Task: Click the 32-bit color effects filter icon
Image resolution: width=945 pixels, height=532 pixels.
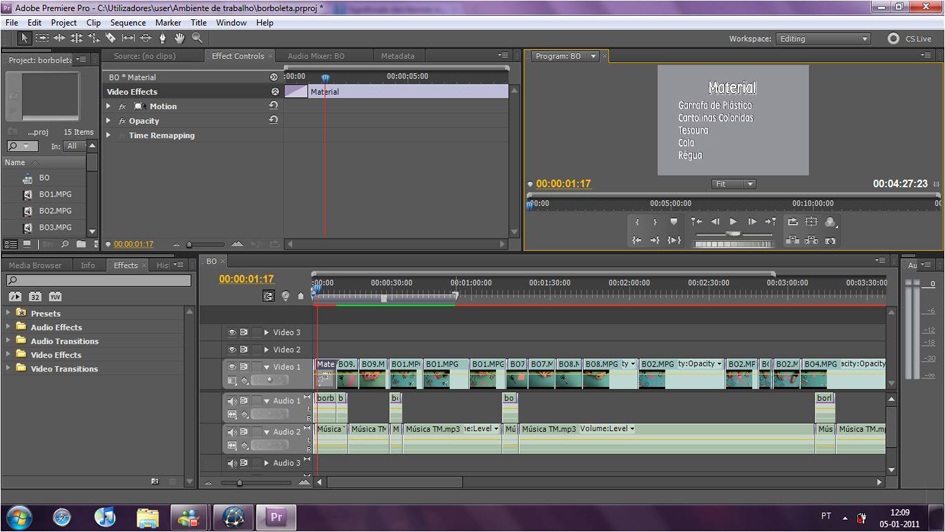Action: click(35, 297)
